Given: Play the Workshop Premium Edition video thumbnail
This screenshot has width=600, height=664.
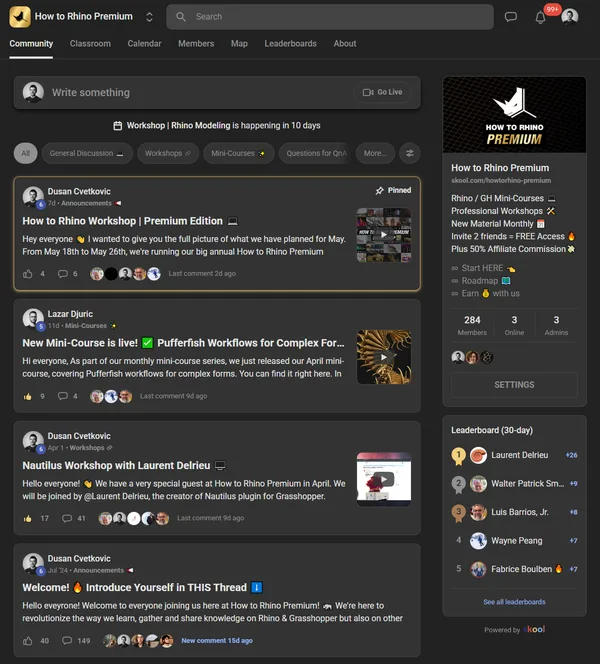Looking at the screenshot, I should (384, 235).
